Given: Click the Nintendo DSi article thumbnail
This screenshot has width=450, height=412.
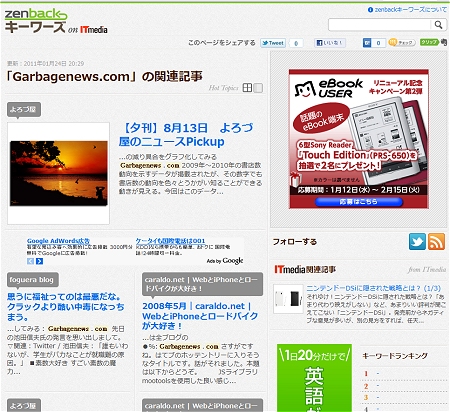Looking at the screenshot, I should 288,299.
